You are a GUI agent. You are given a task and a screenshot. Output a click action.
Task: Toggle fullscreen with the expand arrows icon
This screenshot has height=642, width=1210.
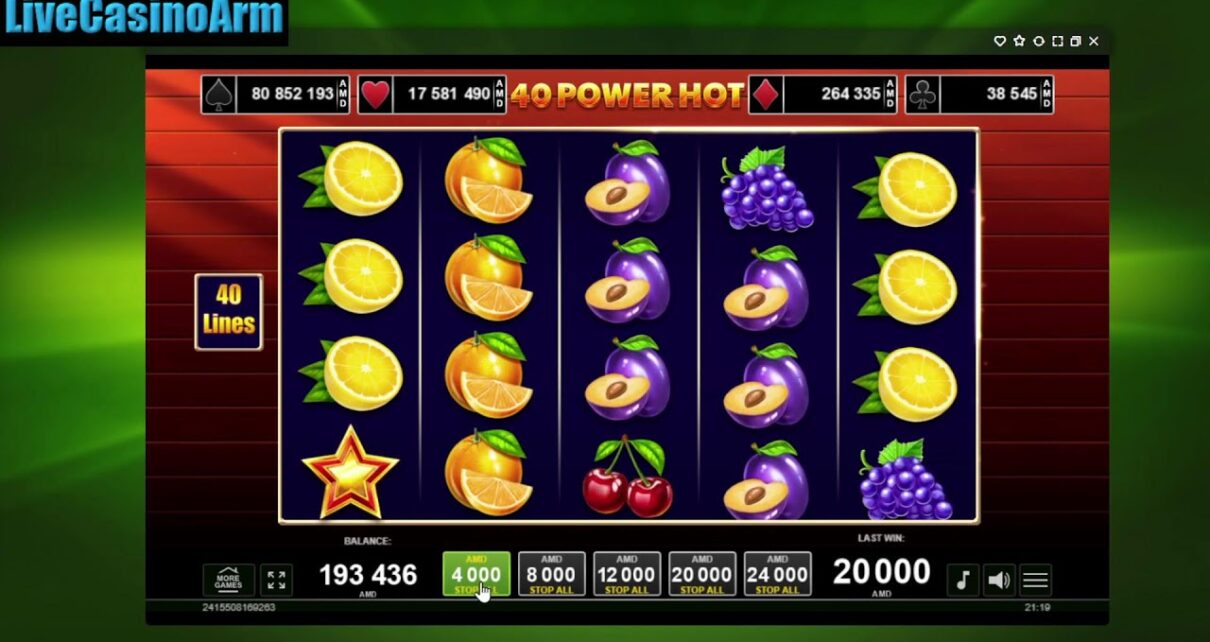click(x=277, y=580)
